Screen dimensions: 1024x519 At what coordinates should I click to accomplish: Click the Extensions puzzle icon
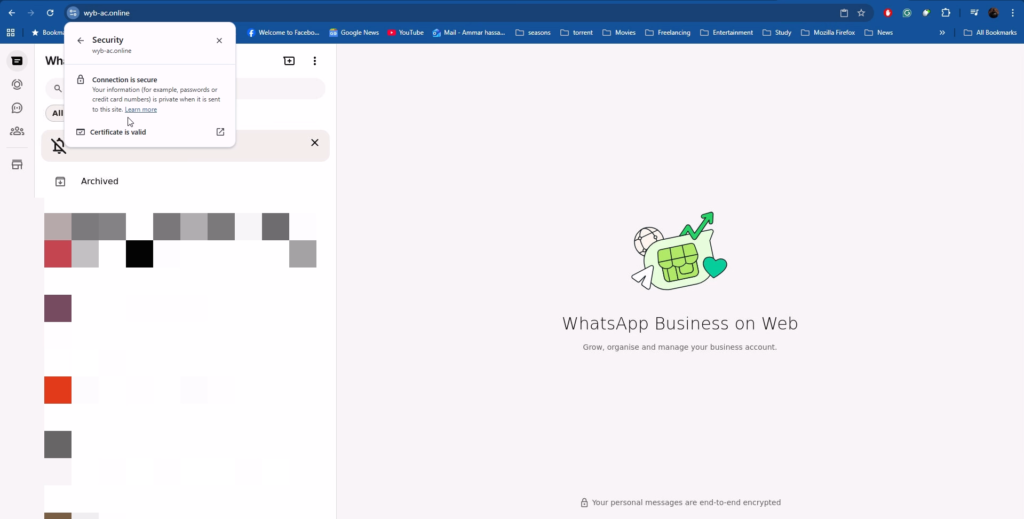(x=945, y=13)
